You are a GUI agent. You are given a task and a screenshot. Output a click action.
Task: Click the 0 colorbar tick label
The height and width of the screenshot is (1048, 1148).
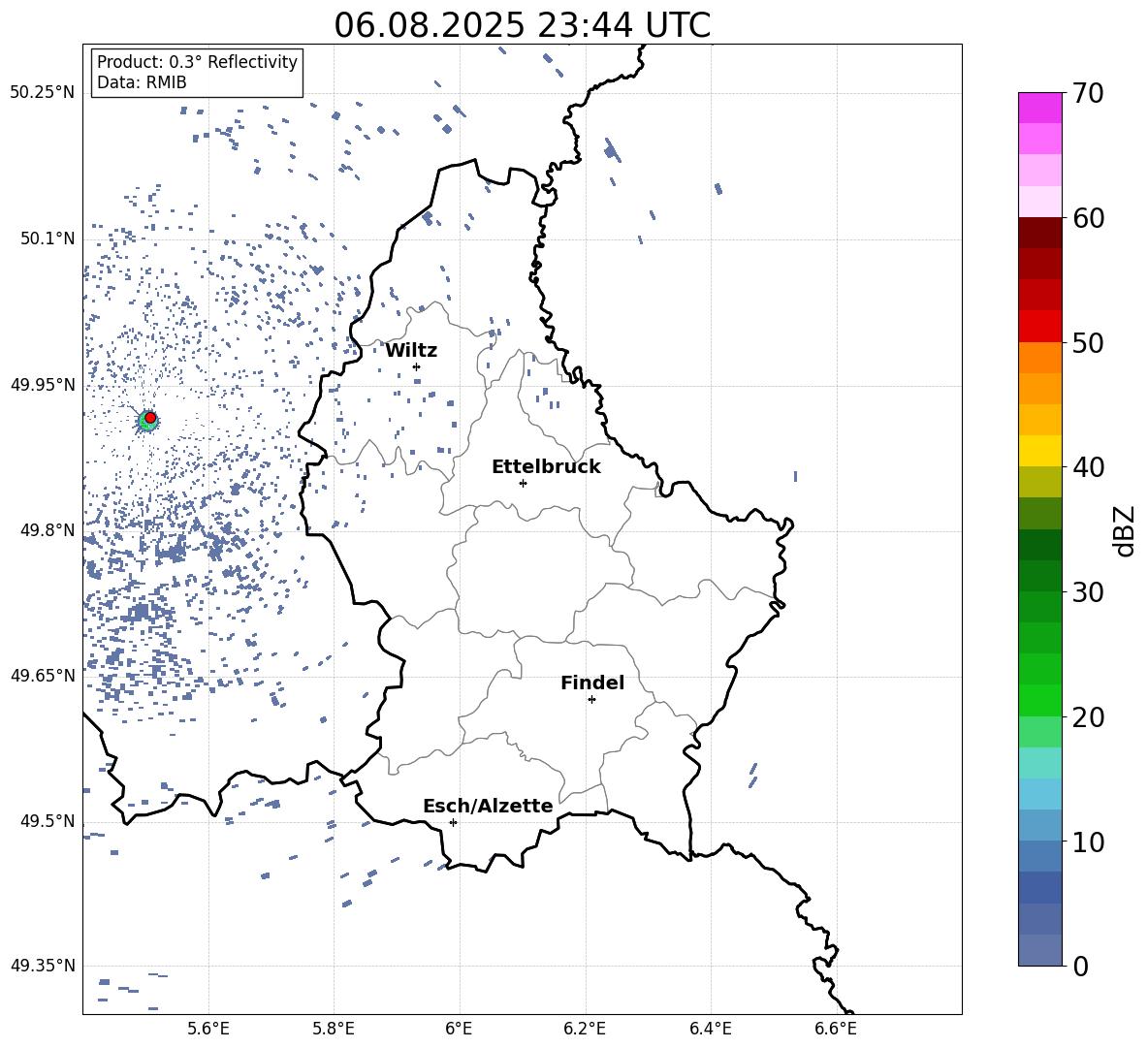(x=1080, y=966)
